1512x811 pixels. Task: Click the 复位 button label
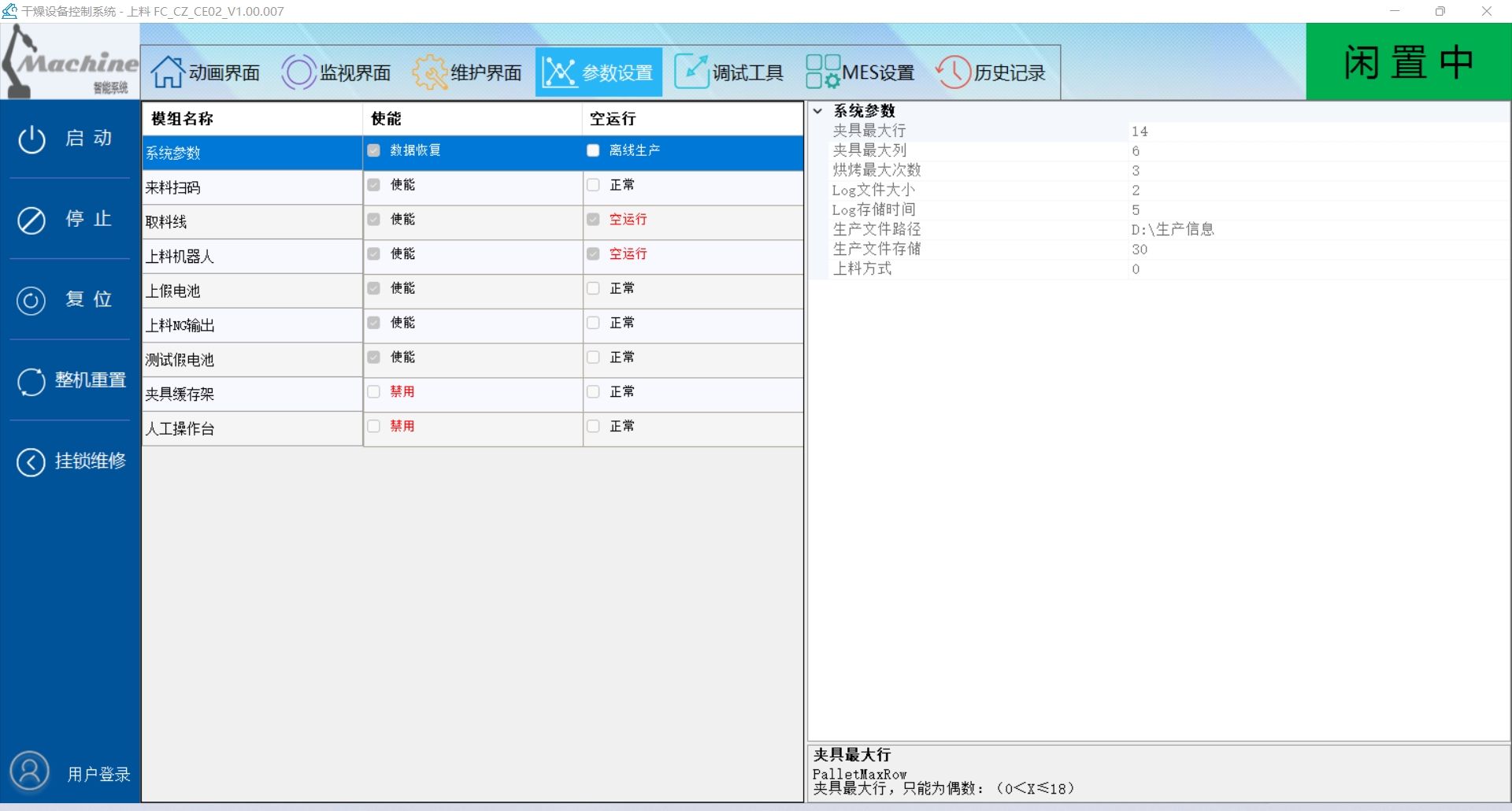coord(89,300)
